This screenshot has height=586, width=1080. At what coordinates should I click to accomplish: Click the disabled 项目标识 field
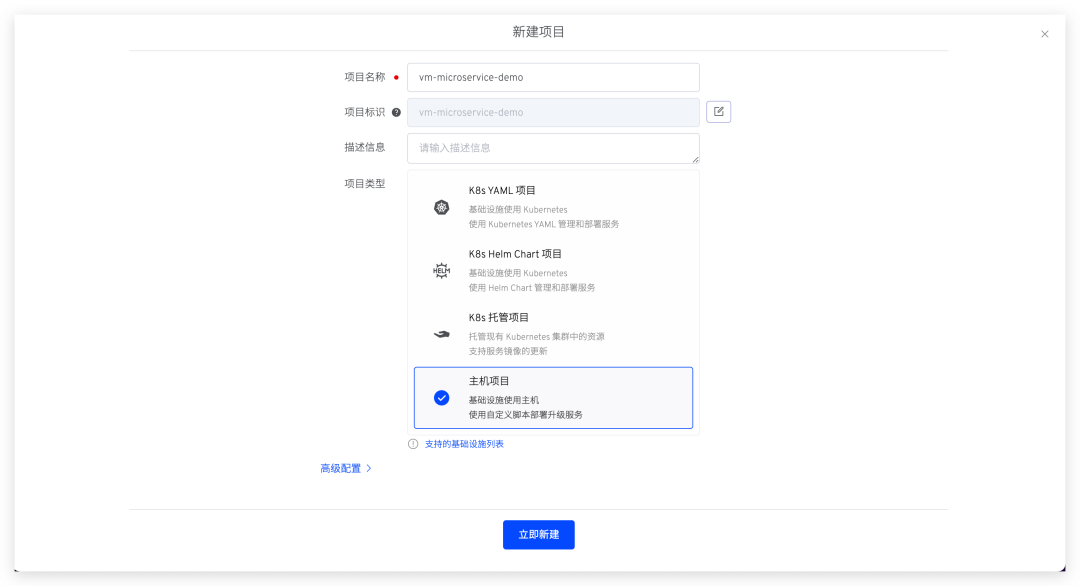[553, 112]
